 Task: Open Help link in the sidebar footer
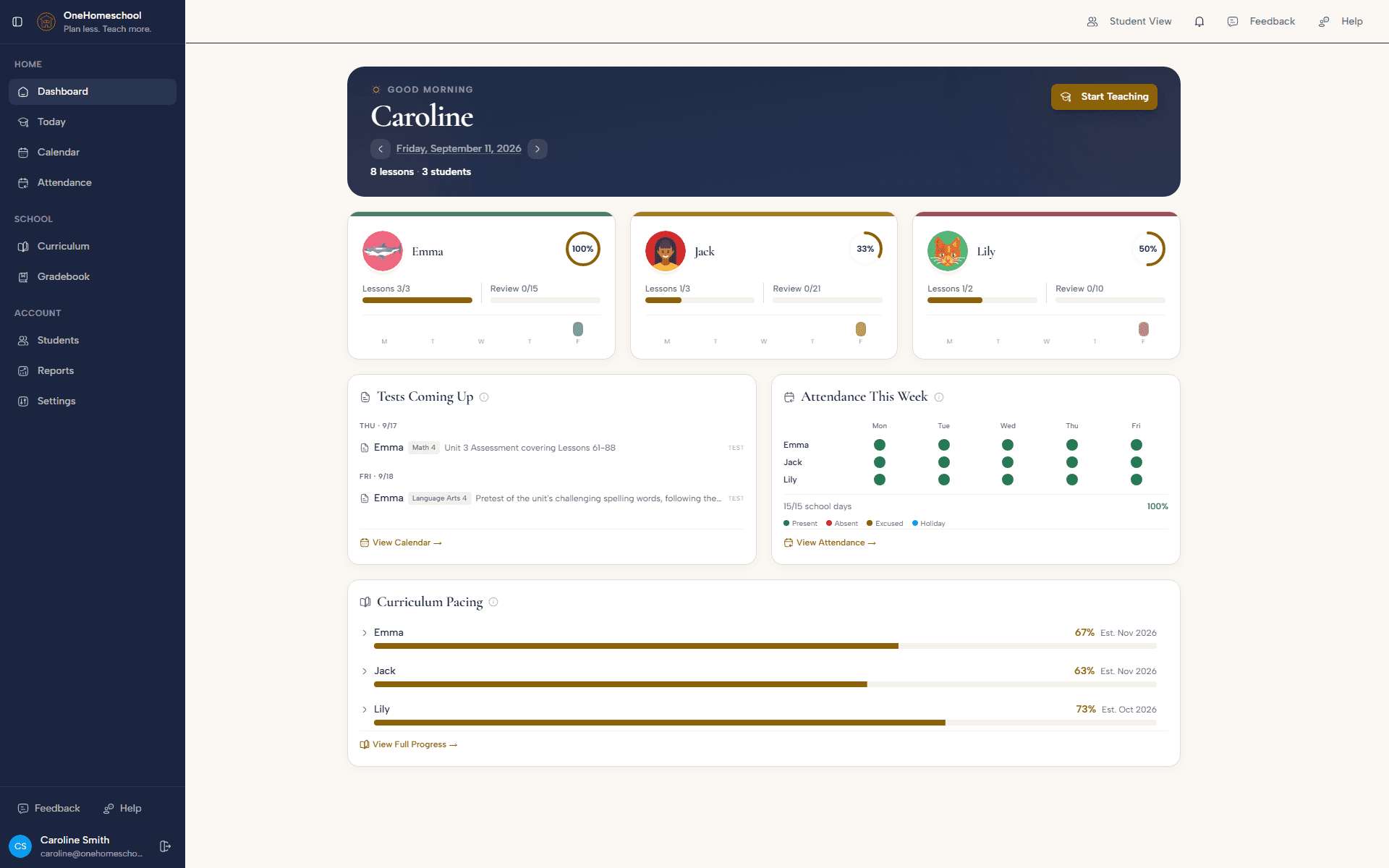(x=122, y=809)
